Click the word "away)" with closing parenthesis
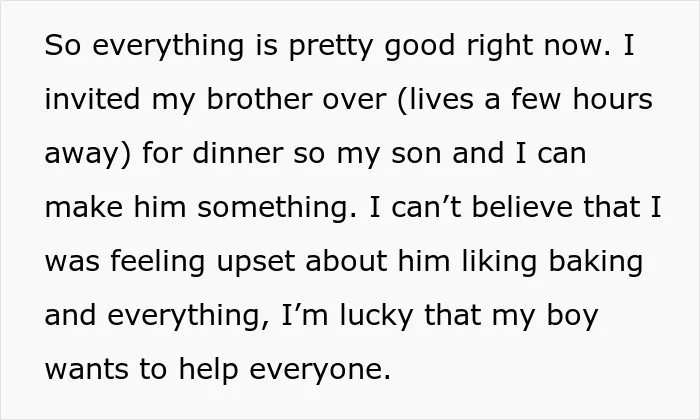 (x=88, y=155)
